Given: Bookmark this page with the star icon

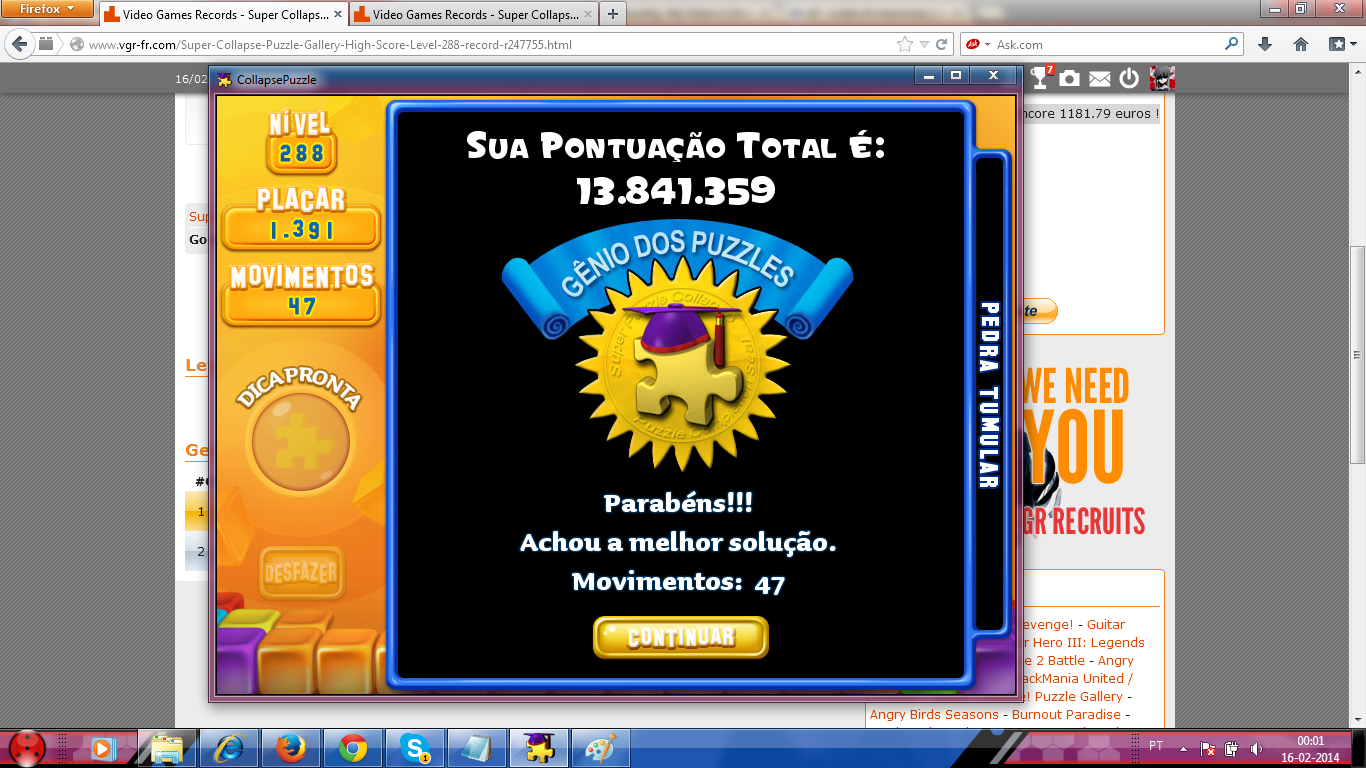Looking at the screenshot, I should tap(905, 44).
